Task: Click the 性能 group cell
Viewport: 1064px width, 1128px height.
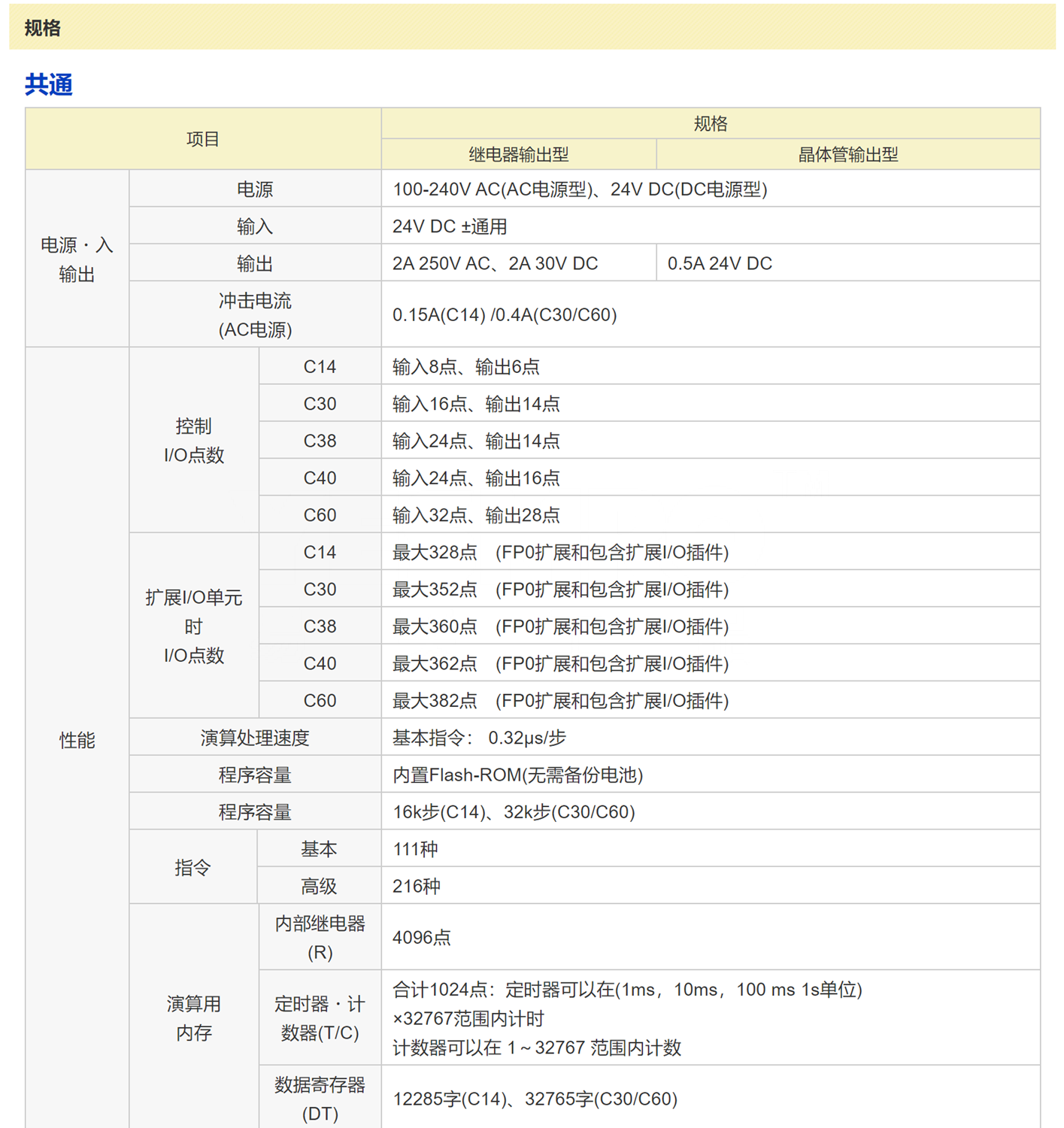Action: tap(77, 740)
